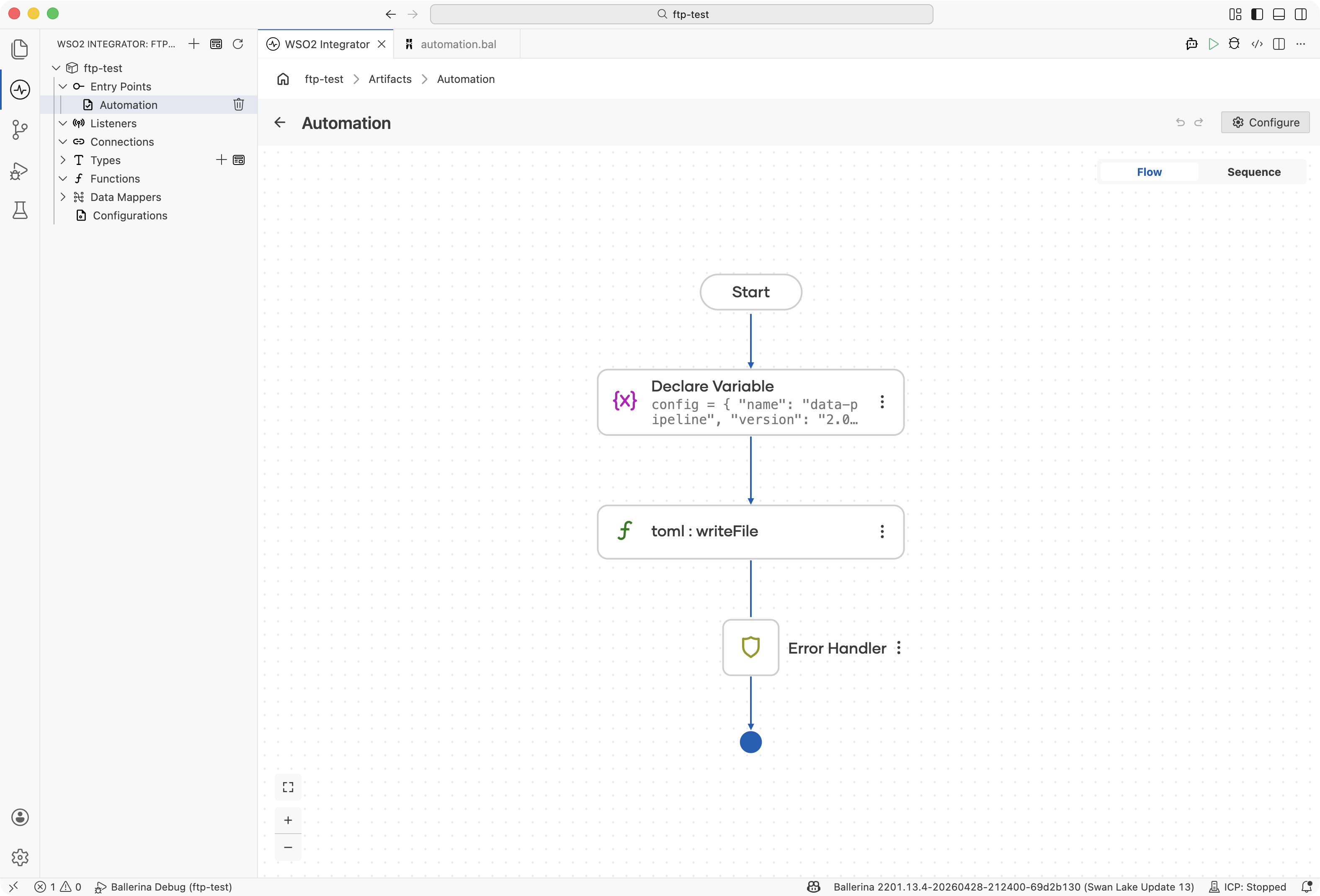Expand the Data Mappers section
Viewport: 1320px width, 896px height.
click(x=63, y=197)
